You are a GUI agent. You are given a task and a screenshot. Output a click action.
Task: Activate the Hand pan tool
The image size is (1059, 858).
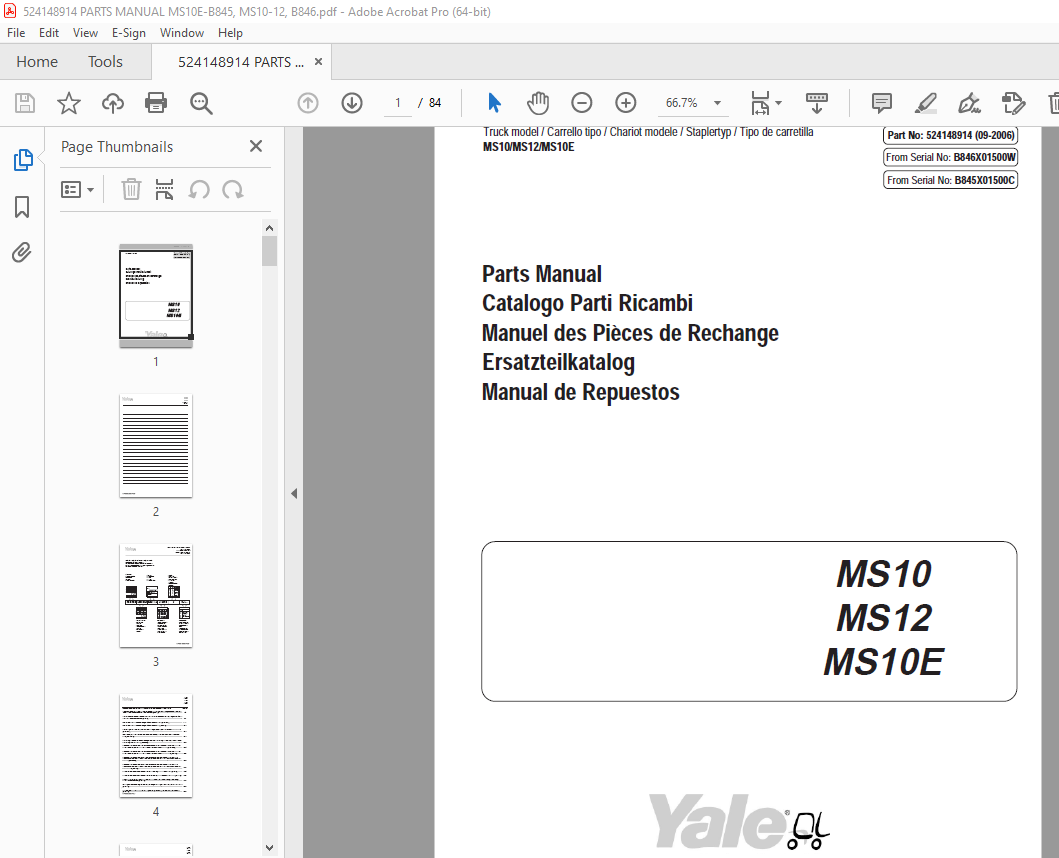(538, 103)
